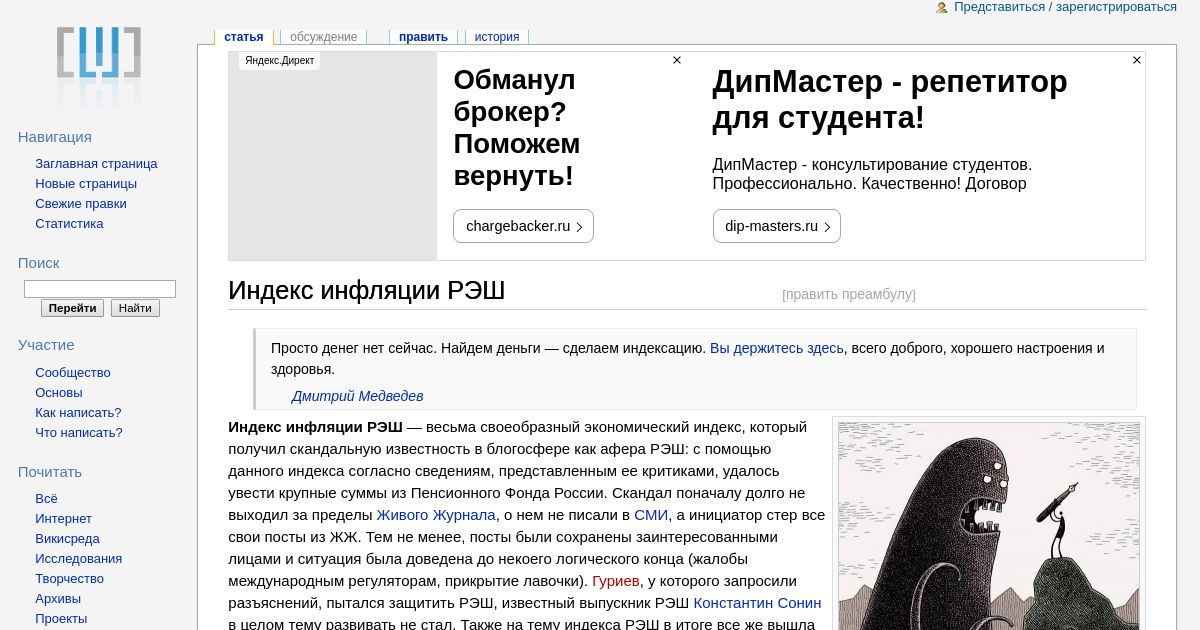Open Интернет in the Почитать section

coord(63,518)
